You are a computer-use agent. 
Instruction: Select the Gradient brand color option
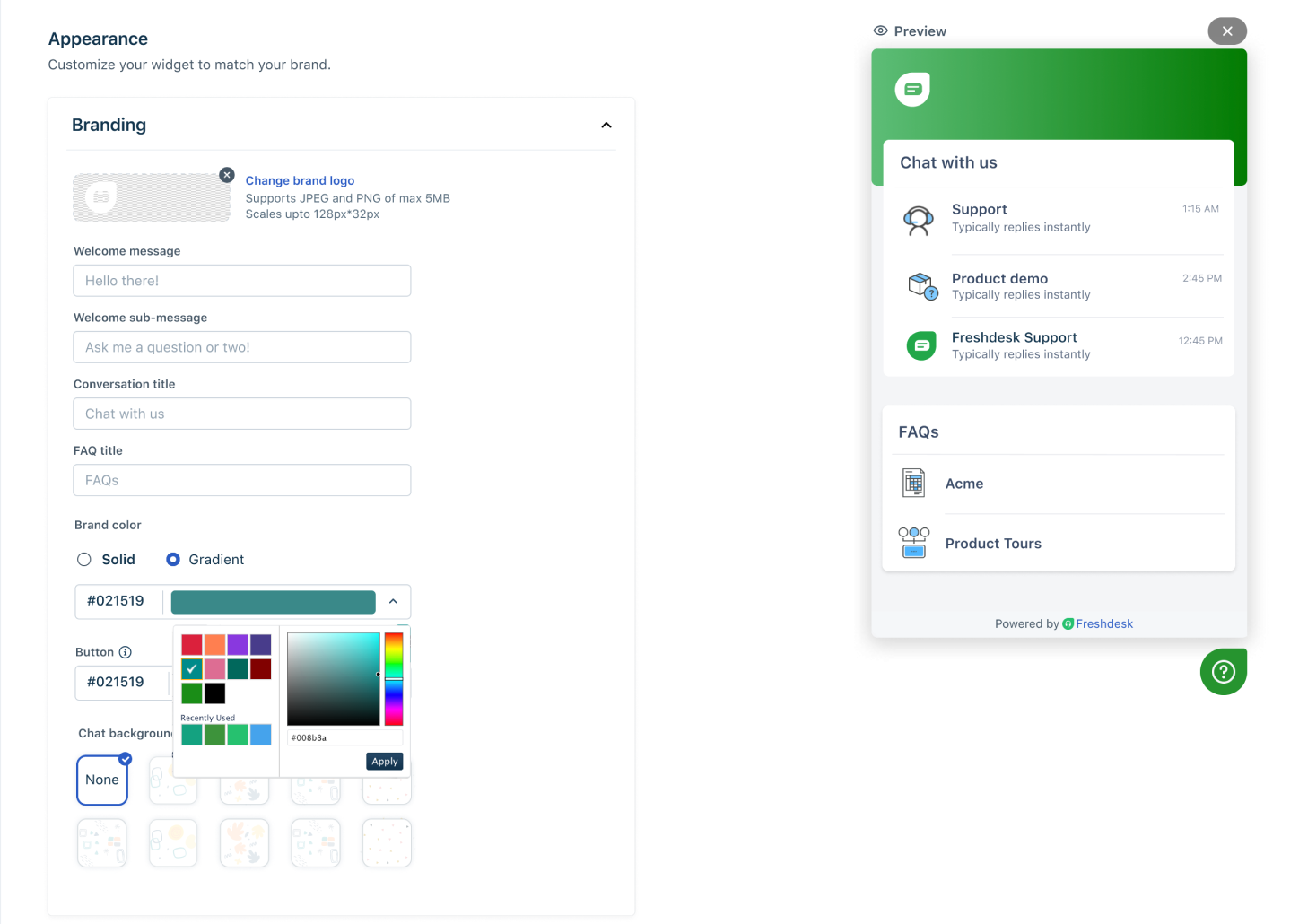click(172, 559)
